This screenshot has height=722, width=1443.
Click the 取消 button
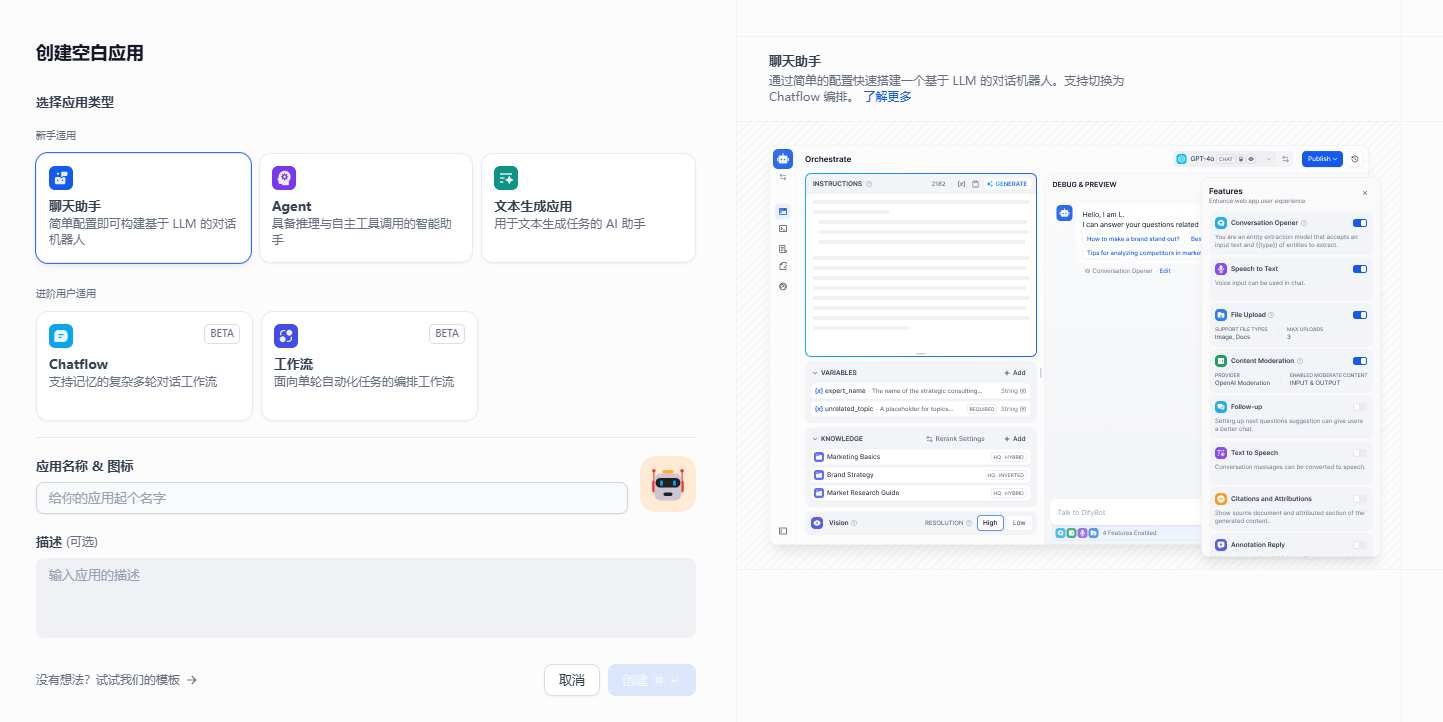tap(571, 680)
